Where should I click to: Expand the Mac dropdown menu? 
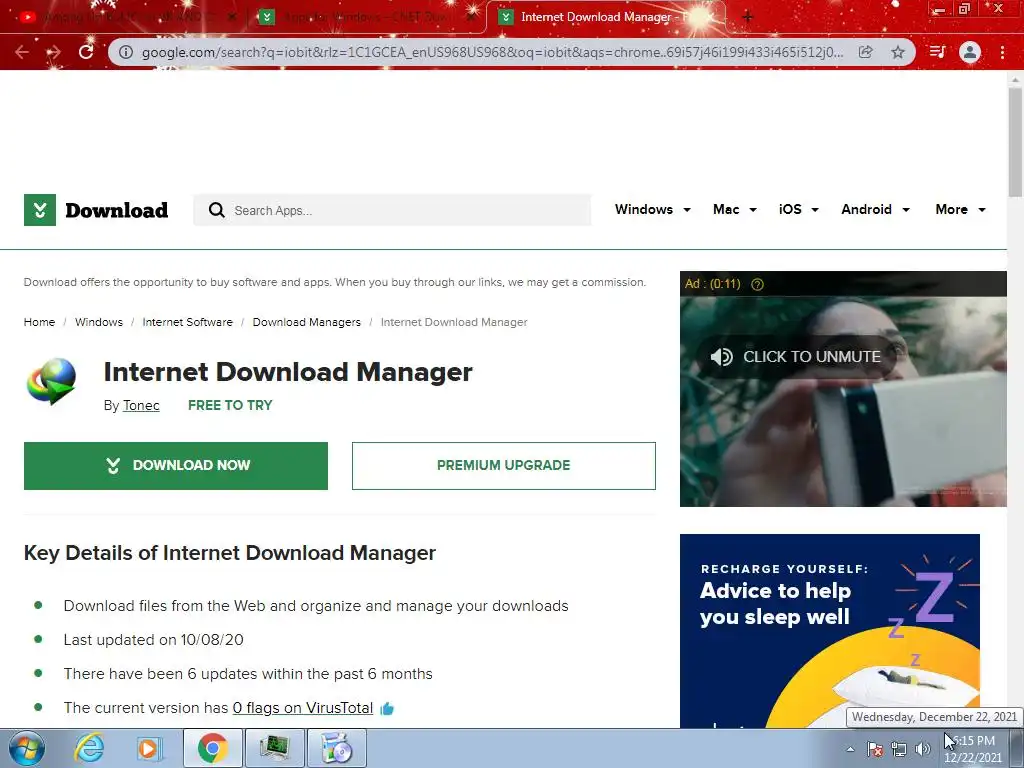click(x=735, y=210)
